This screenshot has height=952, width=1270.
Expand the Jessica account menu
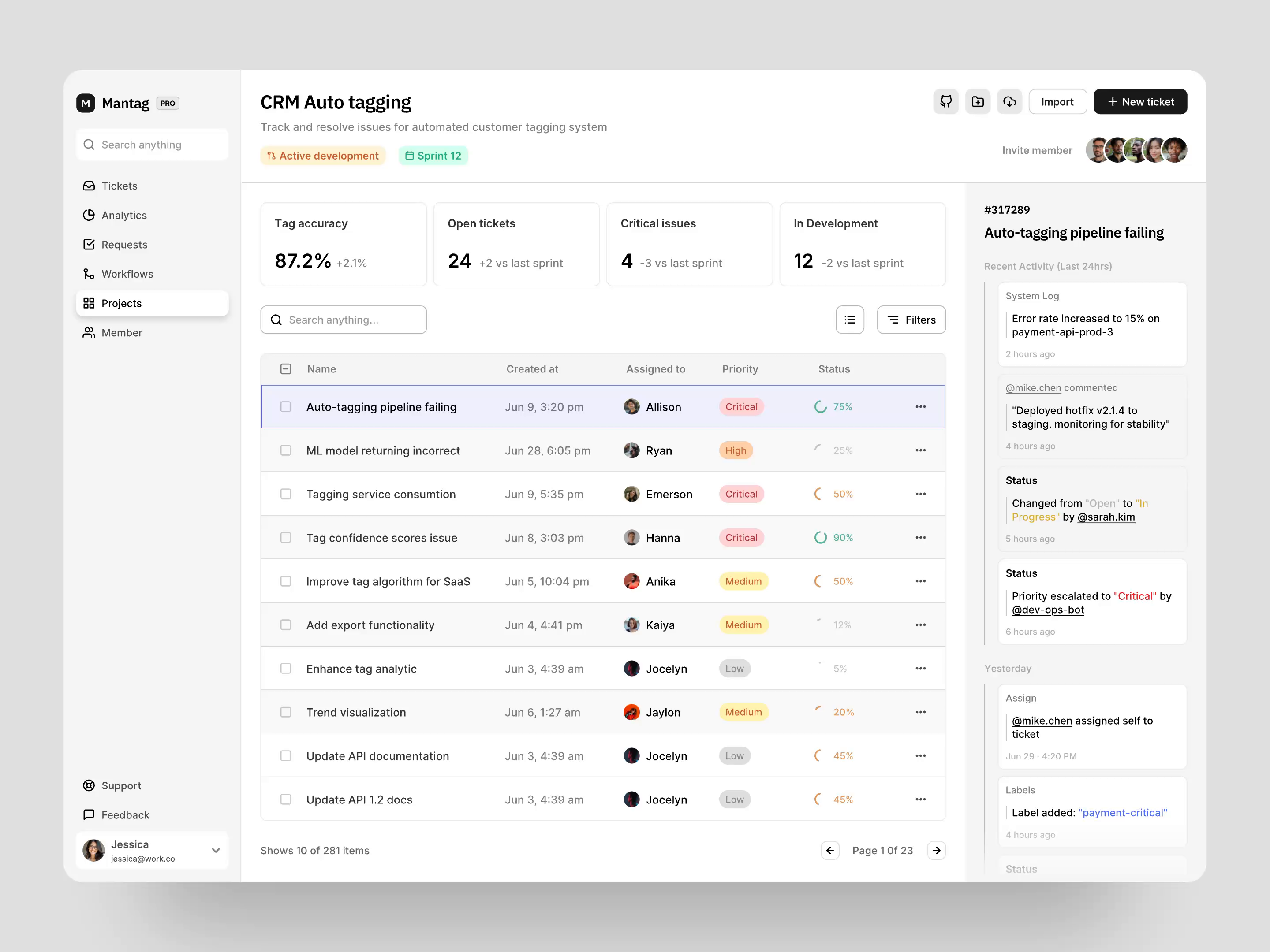216,851
